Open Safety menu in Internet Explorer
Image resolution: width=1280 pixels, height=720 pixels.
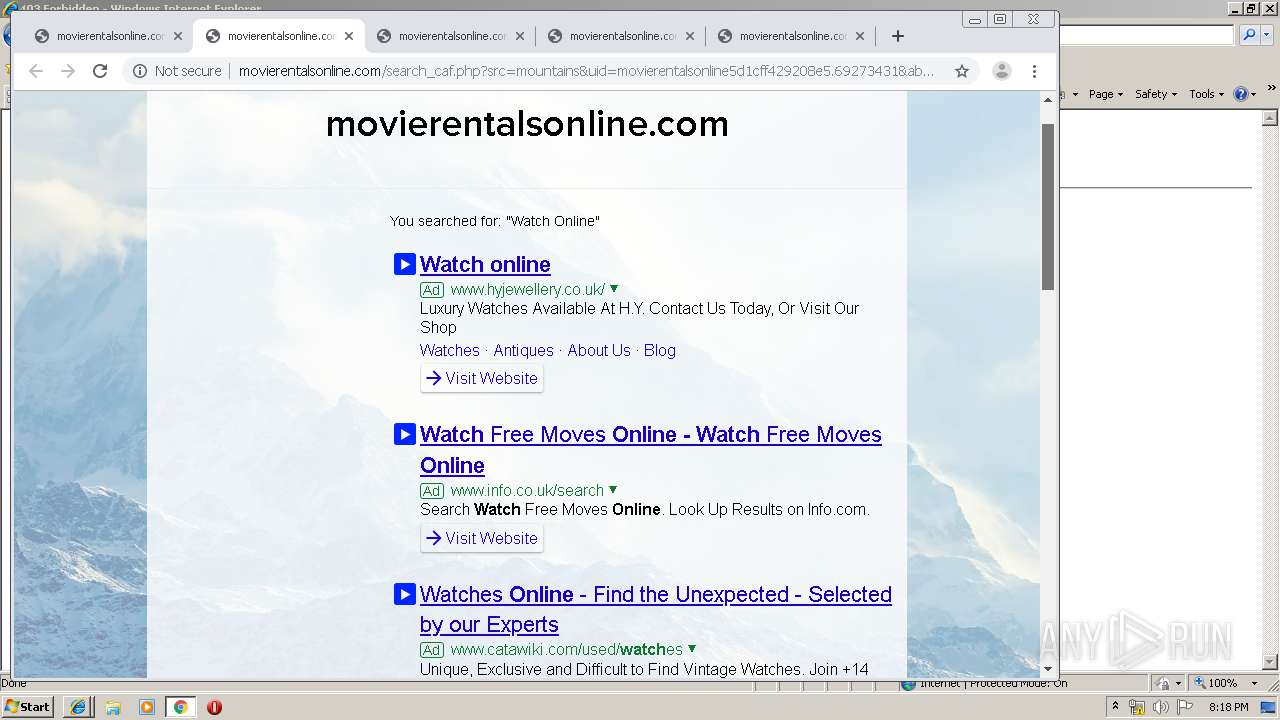pos(1156,94)
